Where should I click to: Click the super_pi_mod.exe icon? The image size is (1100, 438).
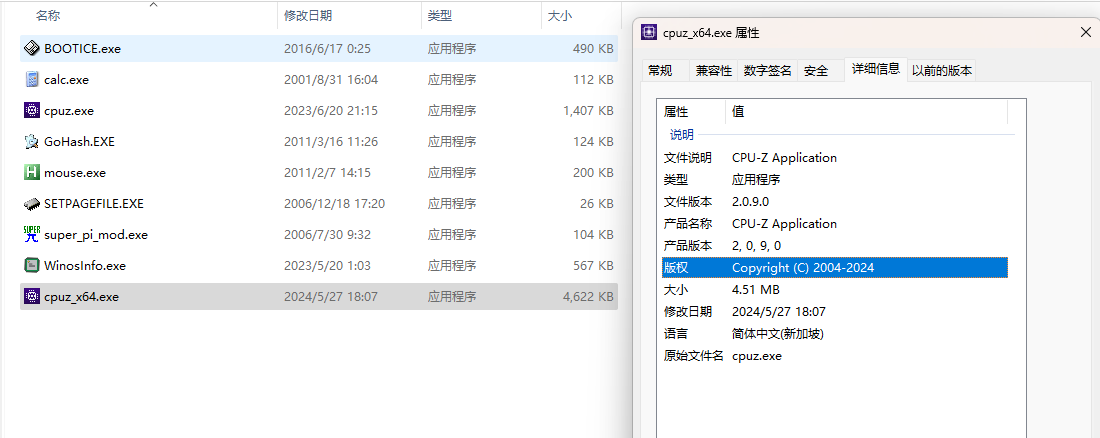tap(32, 234)
